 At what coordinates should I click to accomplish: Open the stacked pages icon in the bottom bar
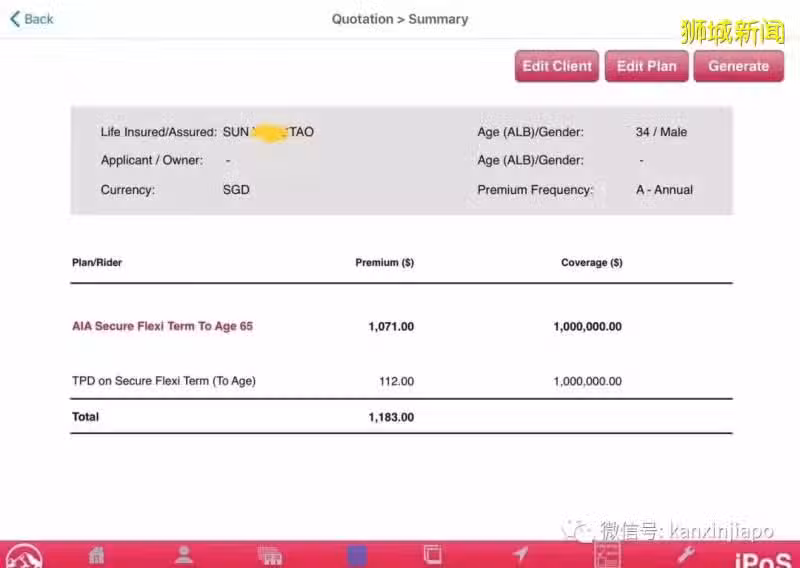point(432,555)
